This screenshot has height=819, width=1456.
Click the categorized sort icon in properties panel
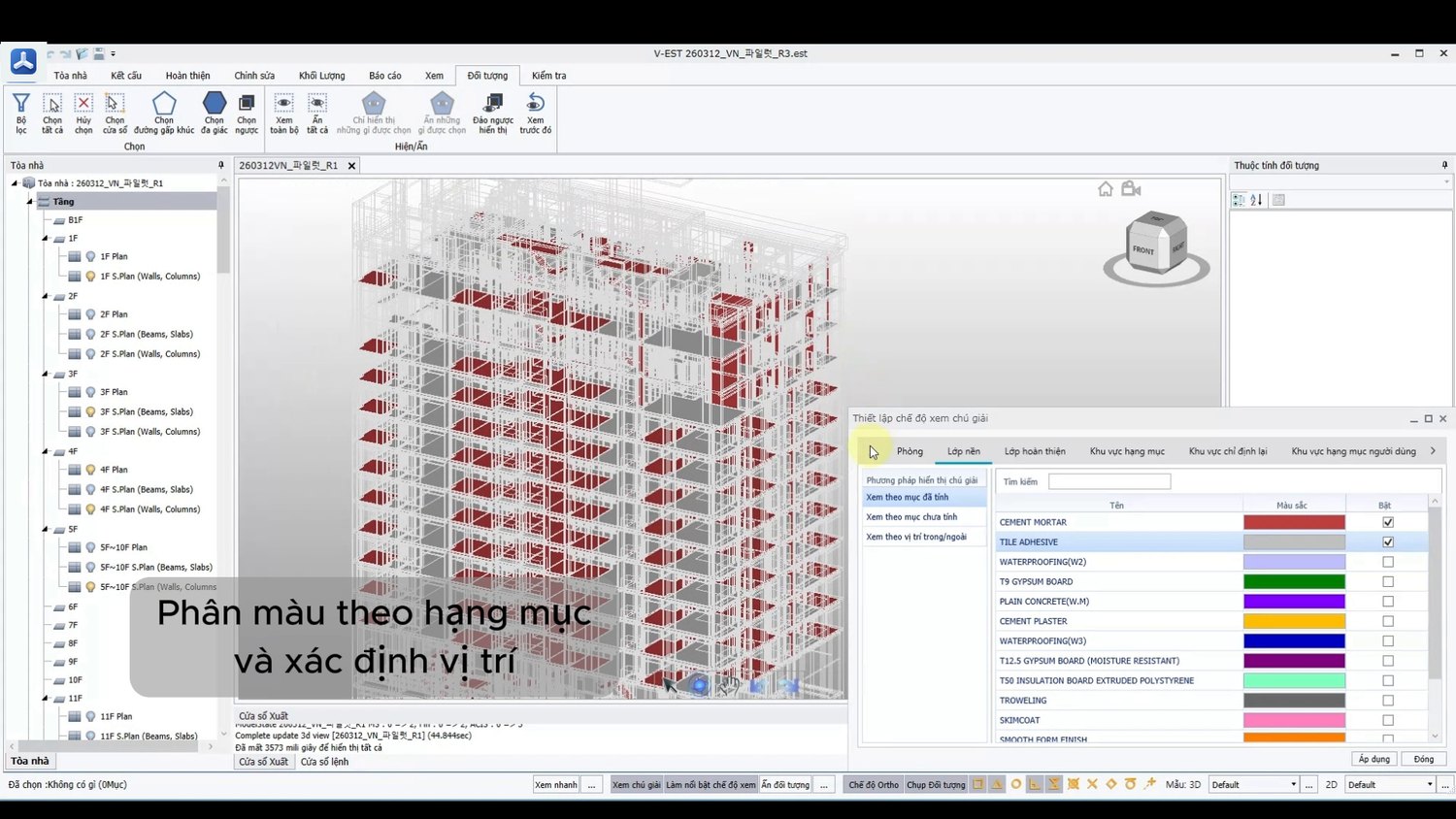click(x=1239, y=200)
